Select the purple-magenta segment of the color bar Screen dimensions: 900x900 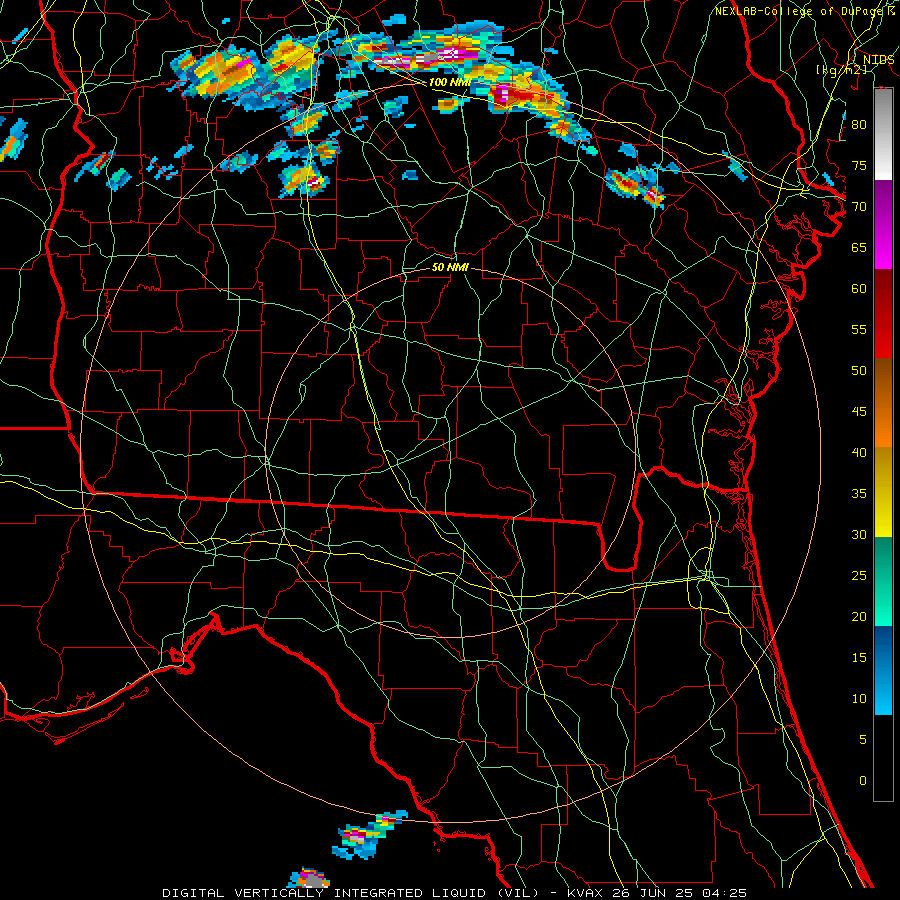point(883,224)
